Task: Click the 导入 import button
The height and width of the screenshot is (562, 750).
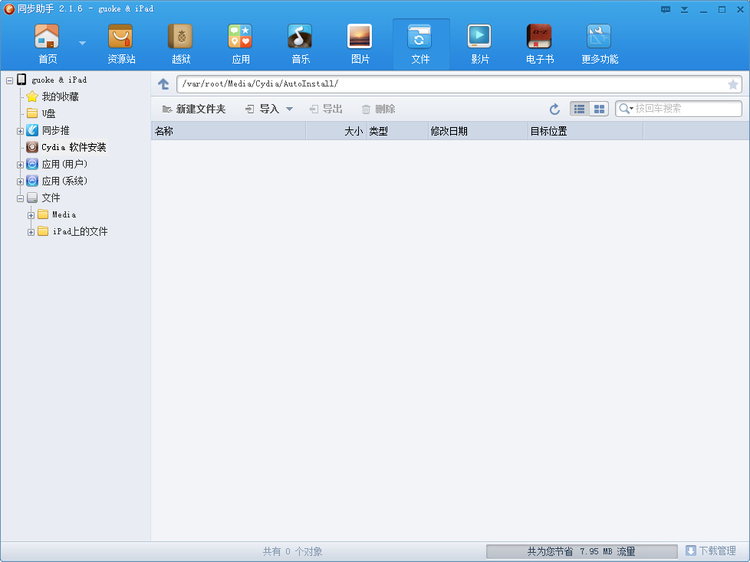Action: (262, 109)
